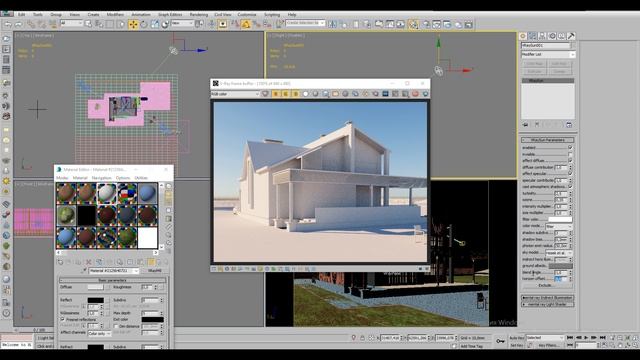Screen dimensions: 640x360
Task: Open the Customize menu
Action: point(247,14)
